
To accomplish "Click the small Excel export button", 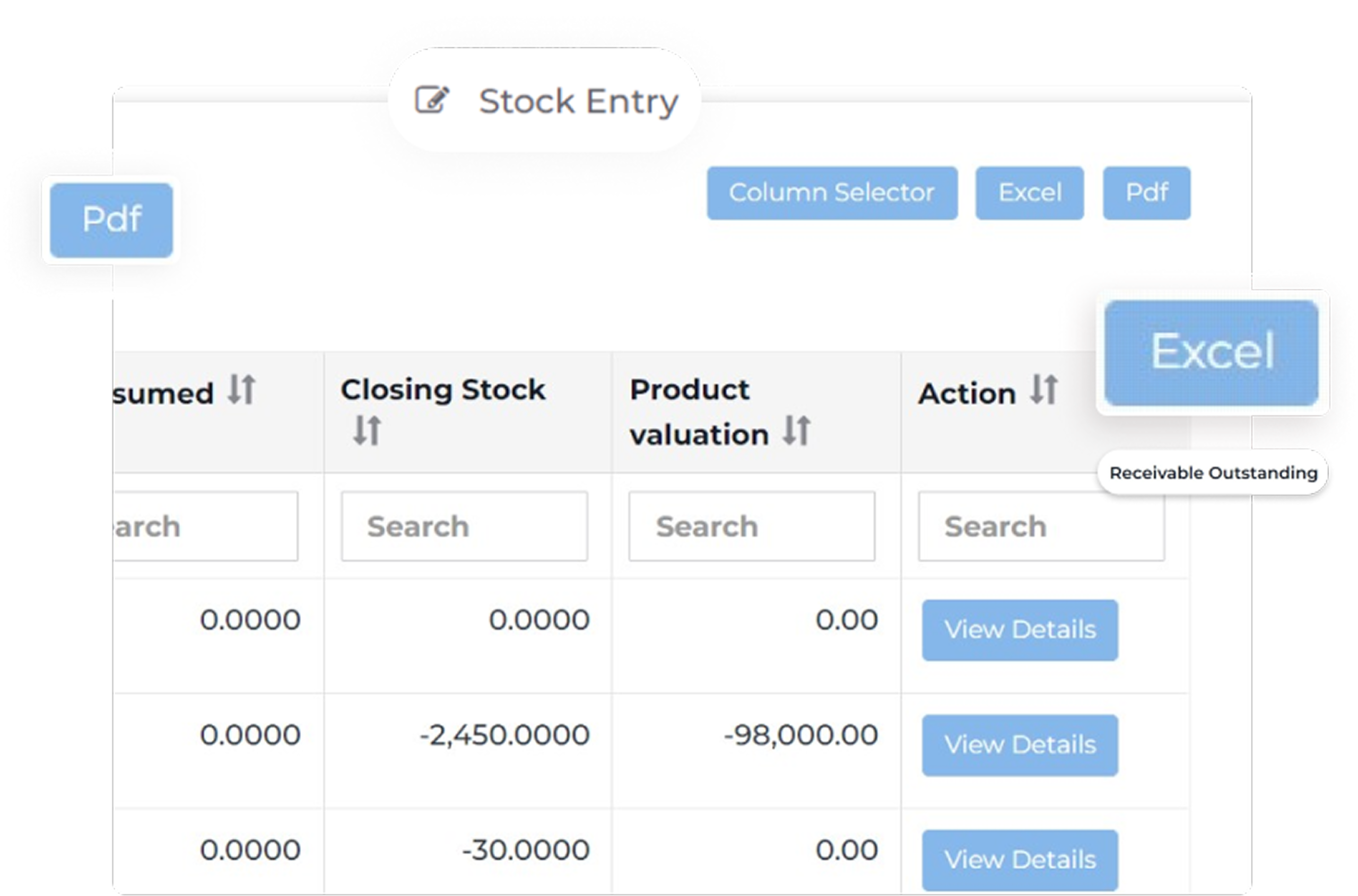I will [1029, 193].
